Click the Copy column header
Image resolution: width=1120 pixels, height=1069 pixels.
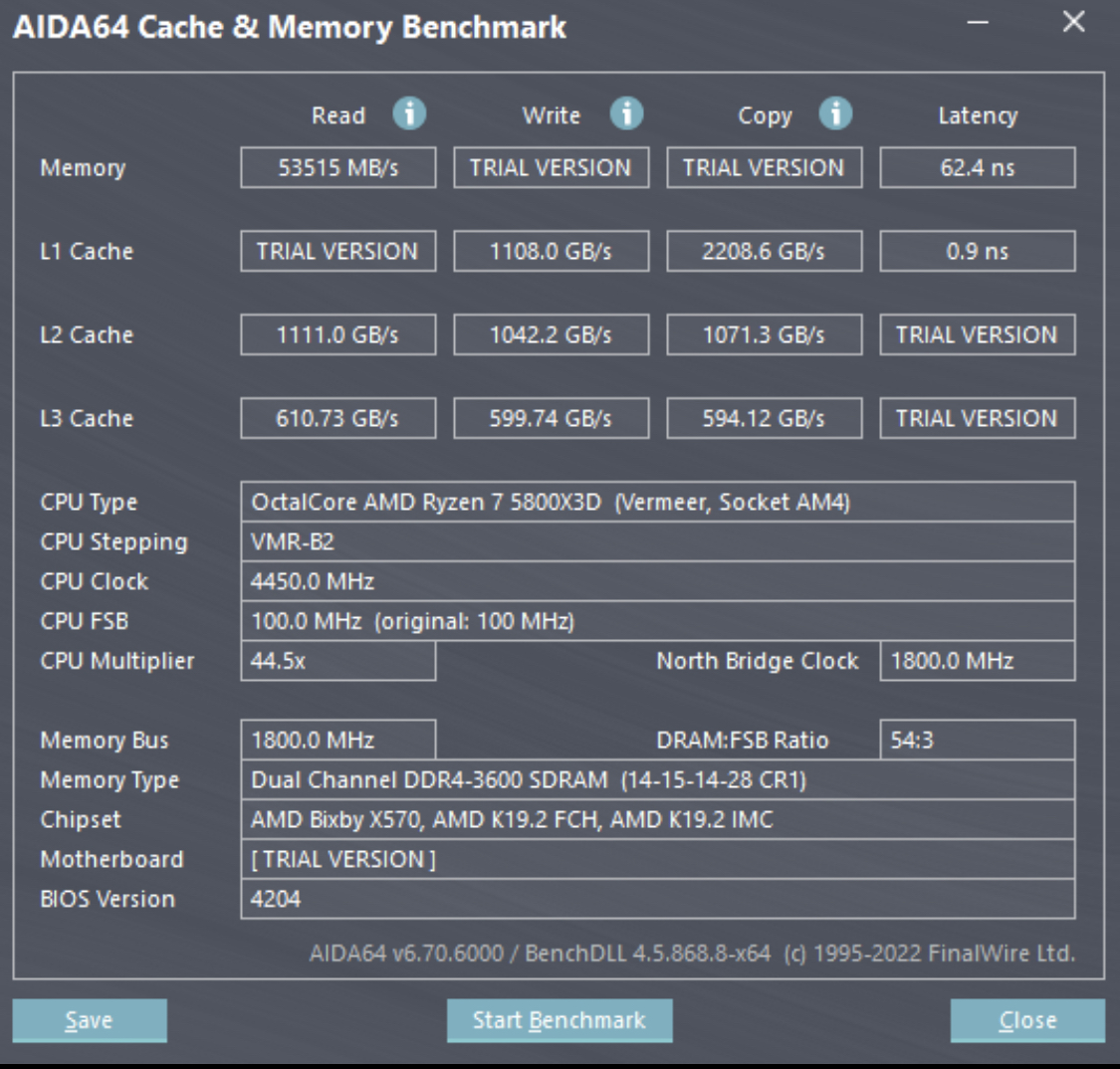(765, 116)
